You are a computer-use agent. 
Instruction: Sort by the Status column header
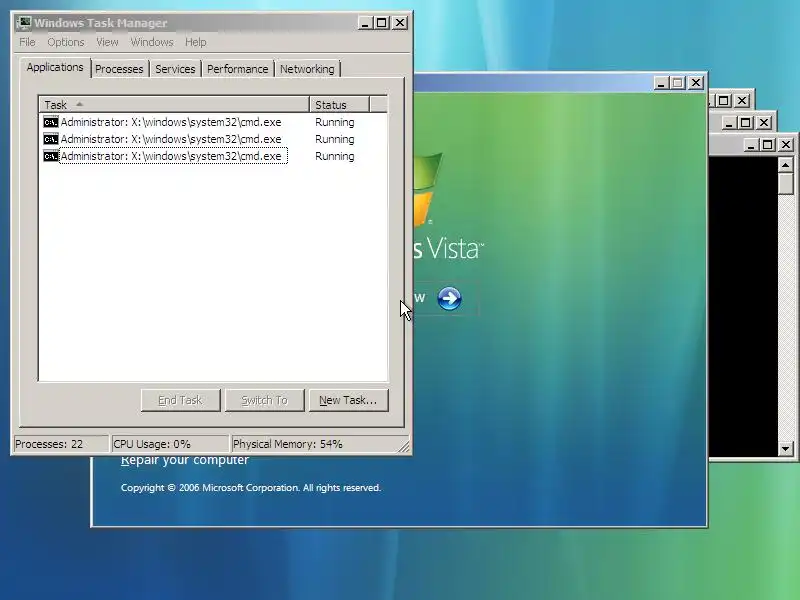(339, 105)
